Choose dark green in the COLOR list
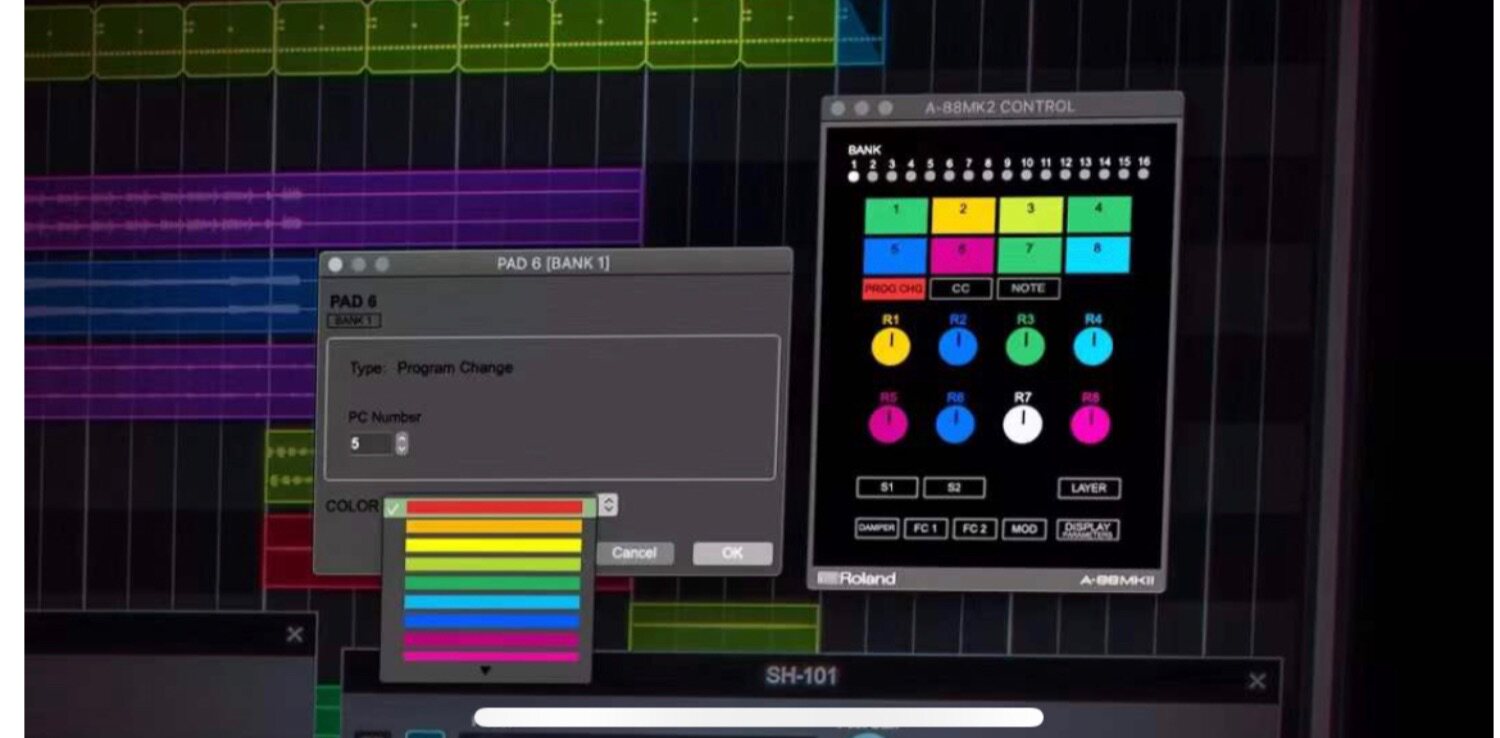1500x738 pixels. point(493,583)
